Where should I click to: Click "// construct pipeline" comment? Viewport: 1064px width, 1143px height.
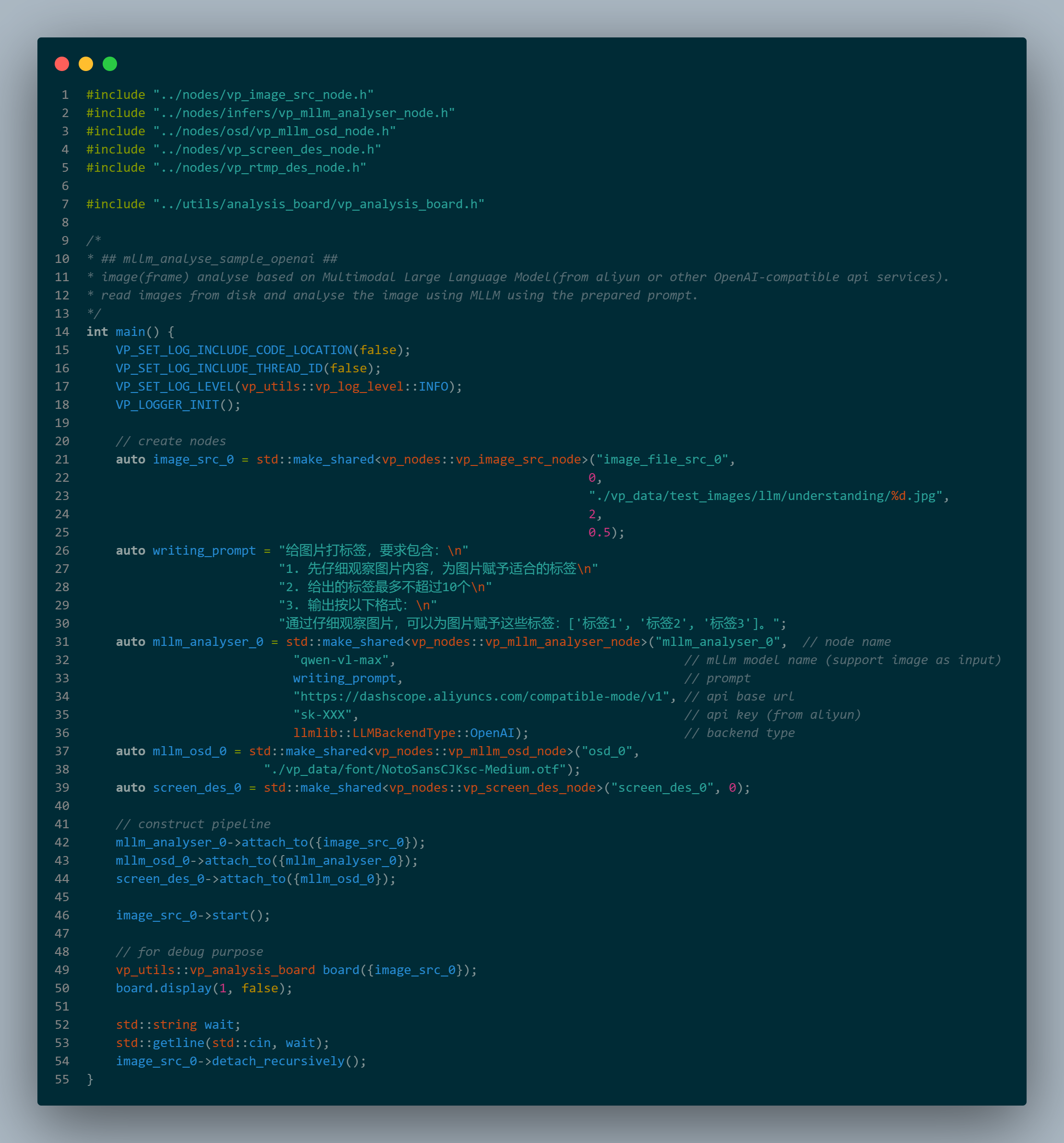click(193, 824)
